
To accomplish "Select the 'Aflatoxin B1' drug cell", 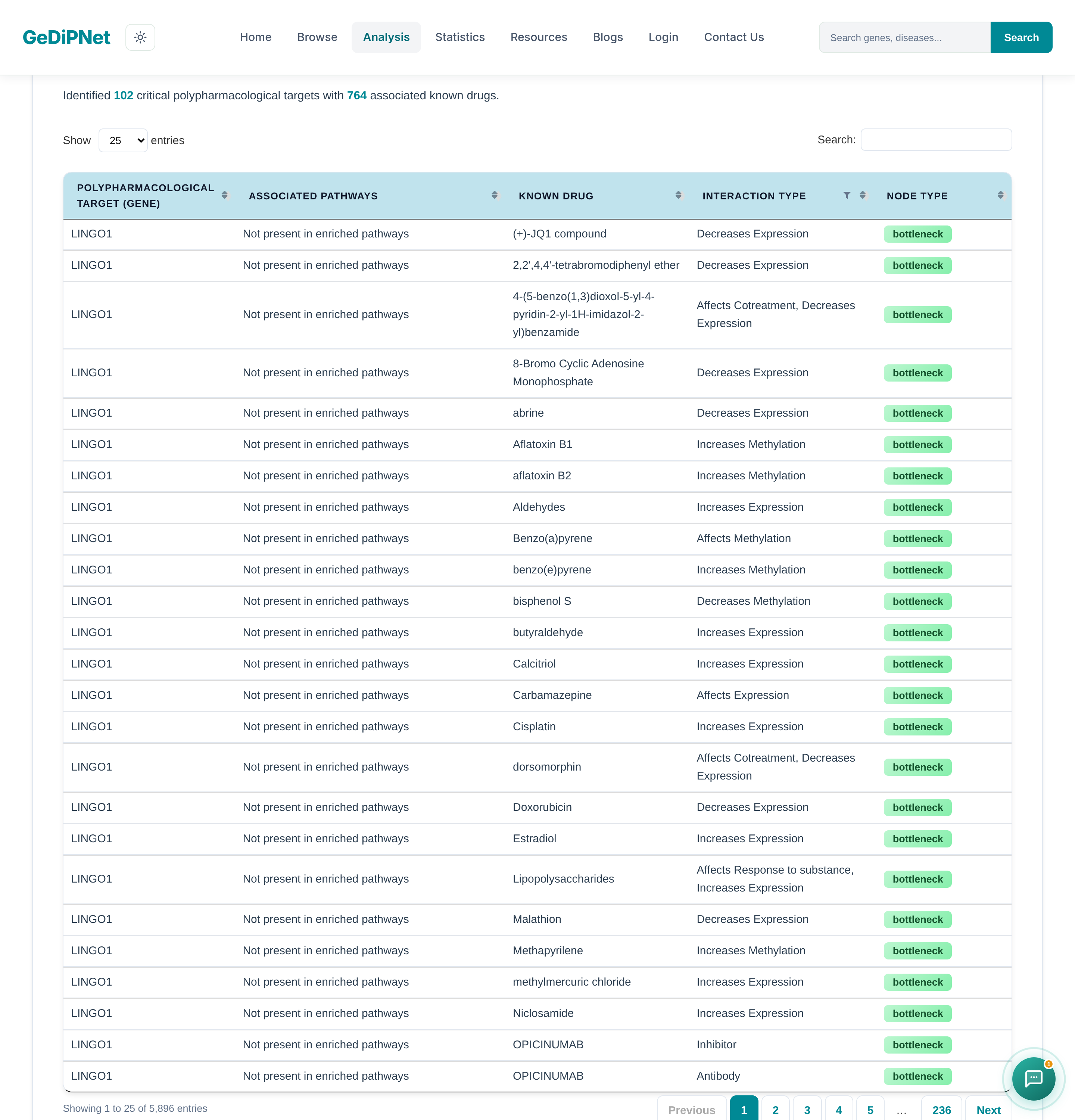I will pos(542,445).
